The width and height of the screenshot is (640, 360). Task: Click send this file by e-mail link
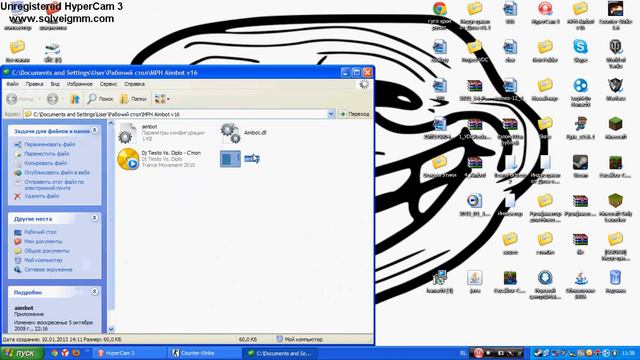(54, 185)
